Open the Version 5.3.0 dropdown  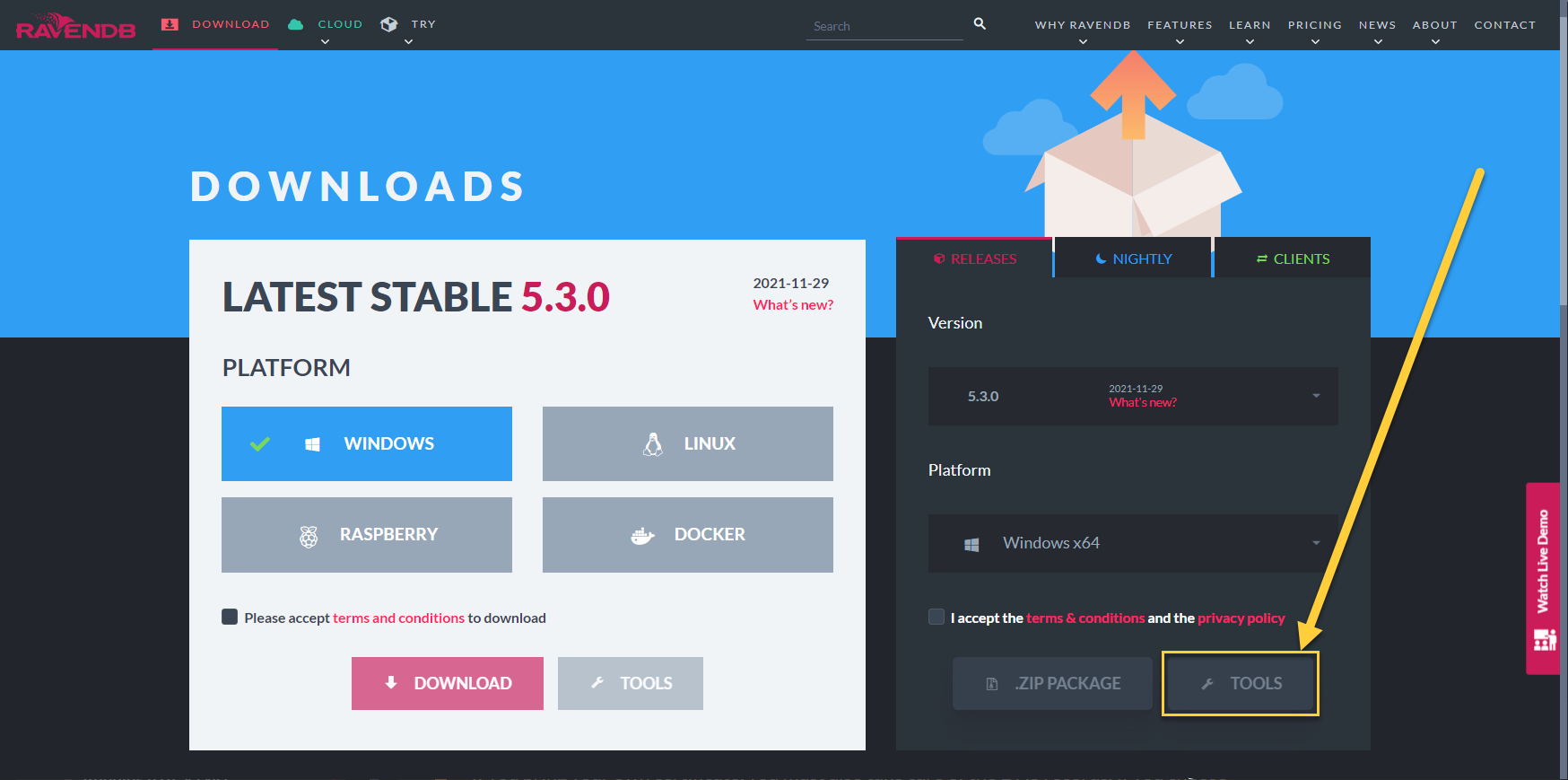[1133, 396]
